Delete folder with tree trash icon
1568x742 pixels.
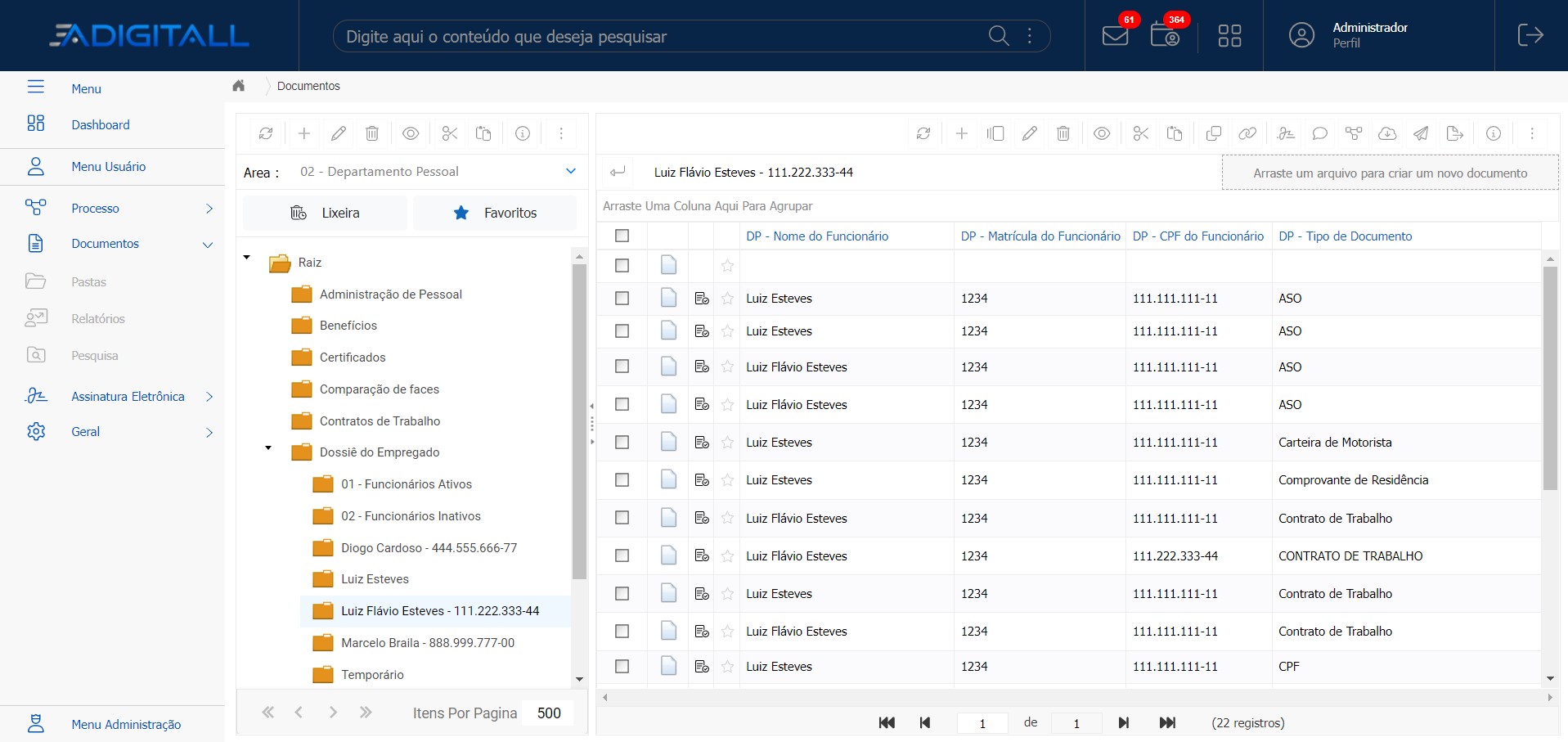pos(372,133)
